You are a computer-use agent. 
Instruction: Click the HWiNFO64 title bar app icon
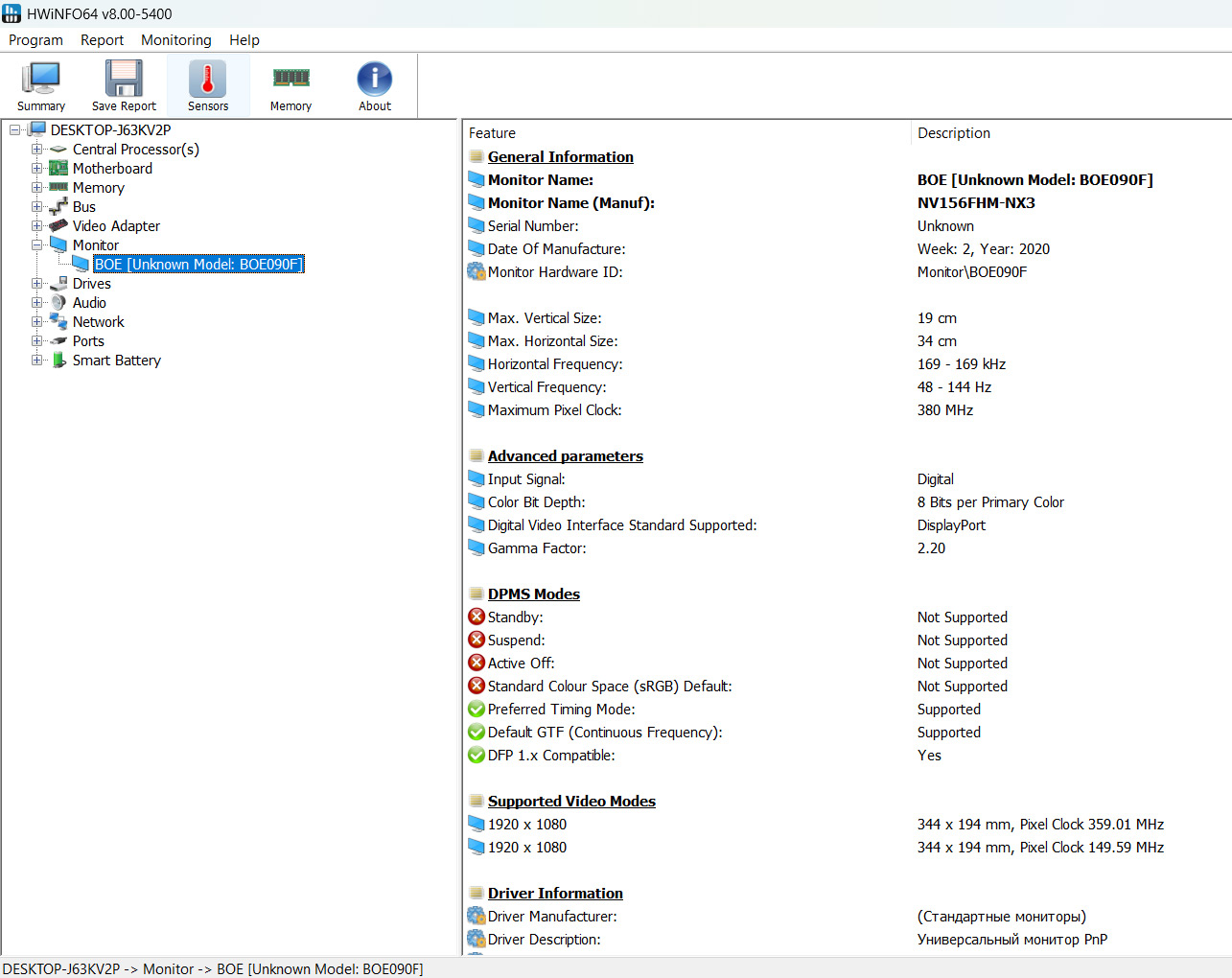(x=12, y=13)
